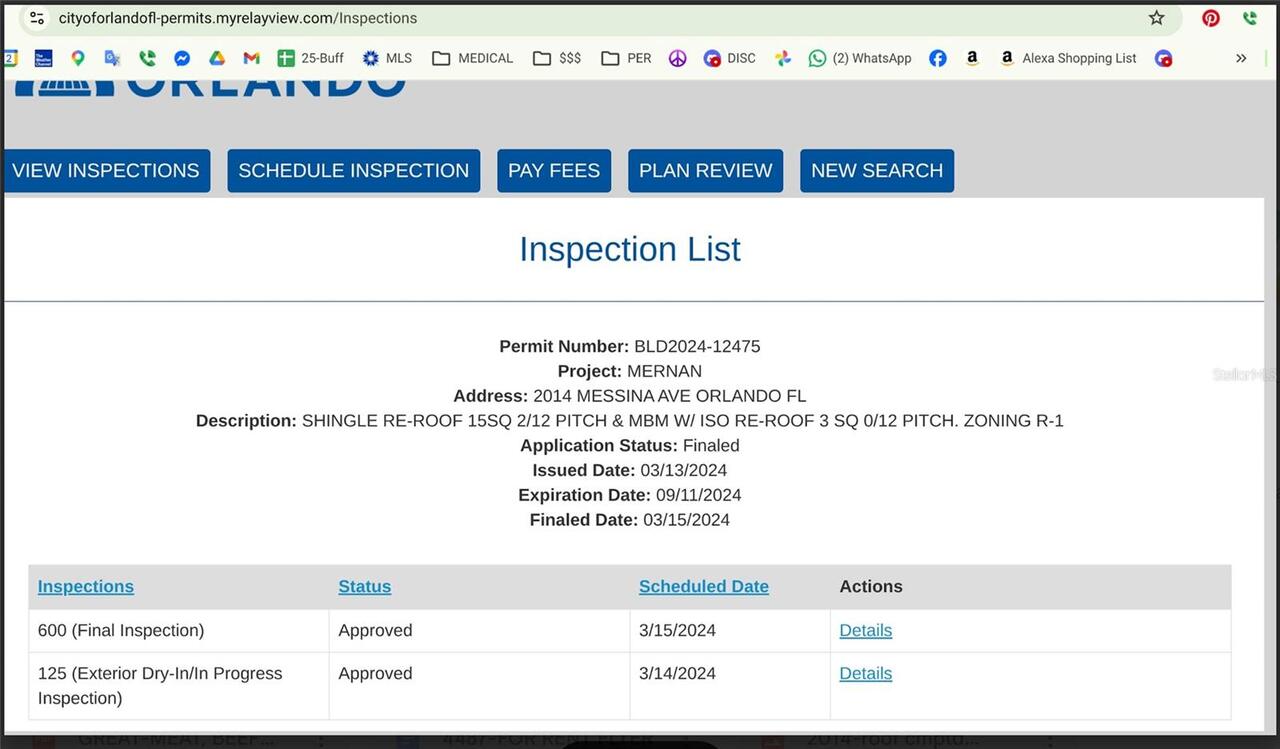The height and width of the screenshot is (749, 1280).
Task: Open the Google Drive bookmark
Action: (x=216, y=58)
